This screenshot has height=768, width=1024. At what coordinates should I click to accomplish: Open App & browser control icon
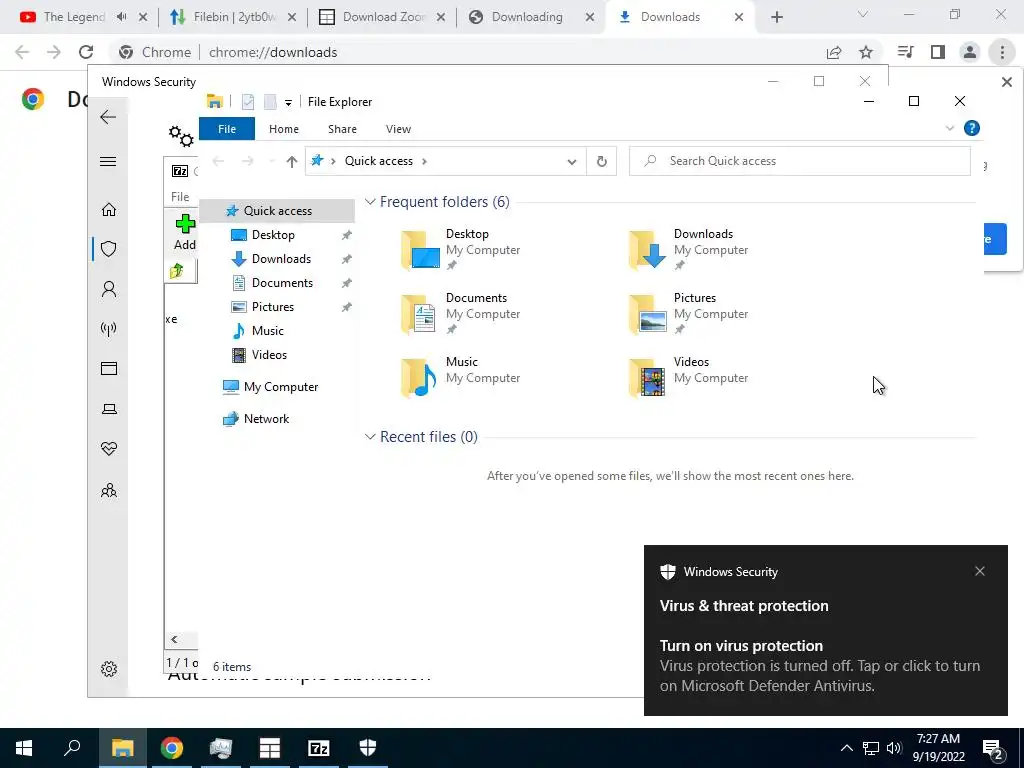[108, 369]
